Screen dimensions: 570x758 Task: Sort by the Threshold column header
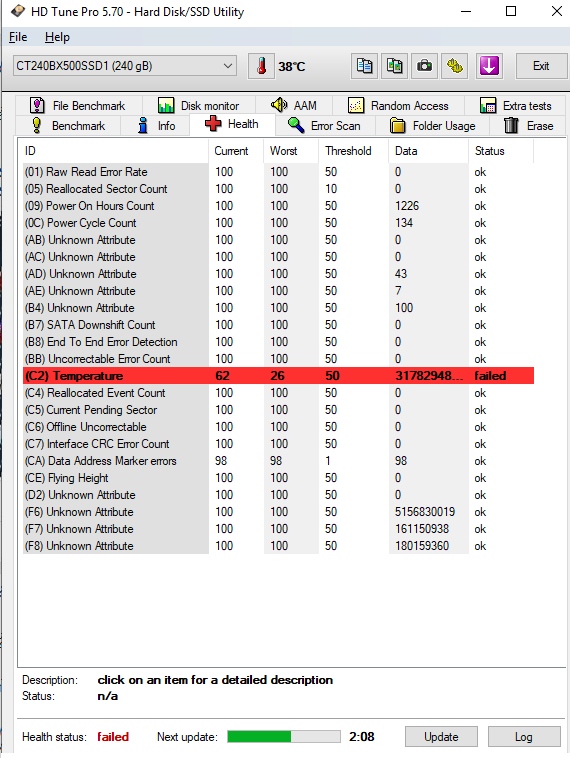click(353, 151)
